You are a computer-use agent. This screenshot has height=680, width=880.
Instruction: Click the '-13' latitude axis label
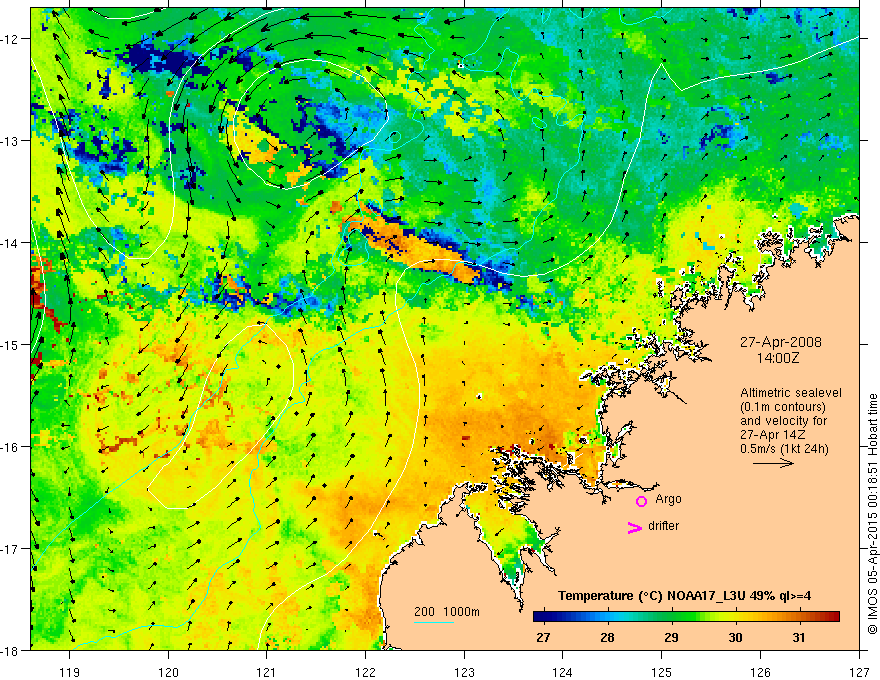click(10, 141)
